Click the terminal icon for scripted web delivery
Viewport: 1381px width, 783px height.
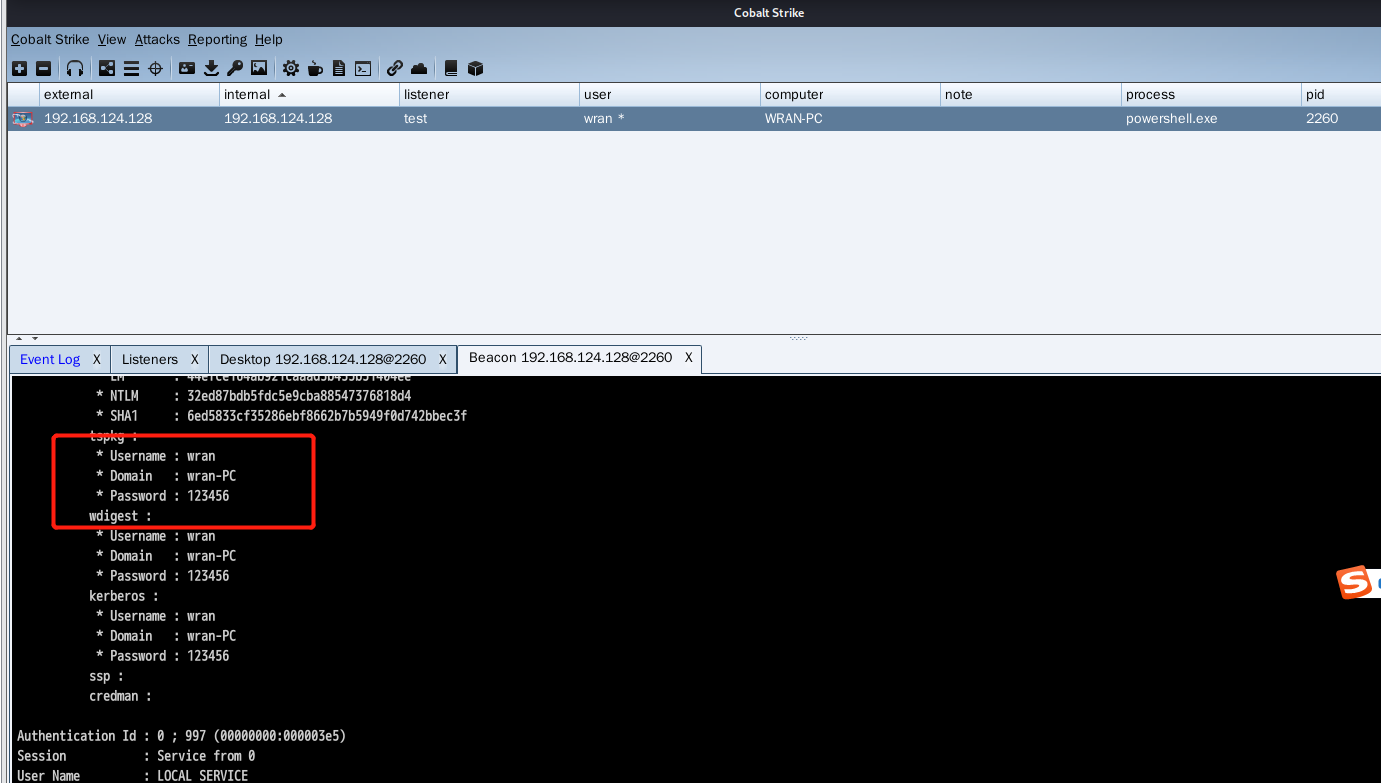(363, 69)
